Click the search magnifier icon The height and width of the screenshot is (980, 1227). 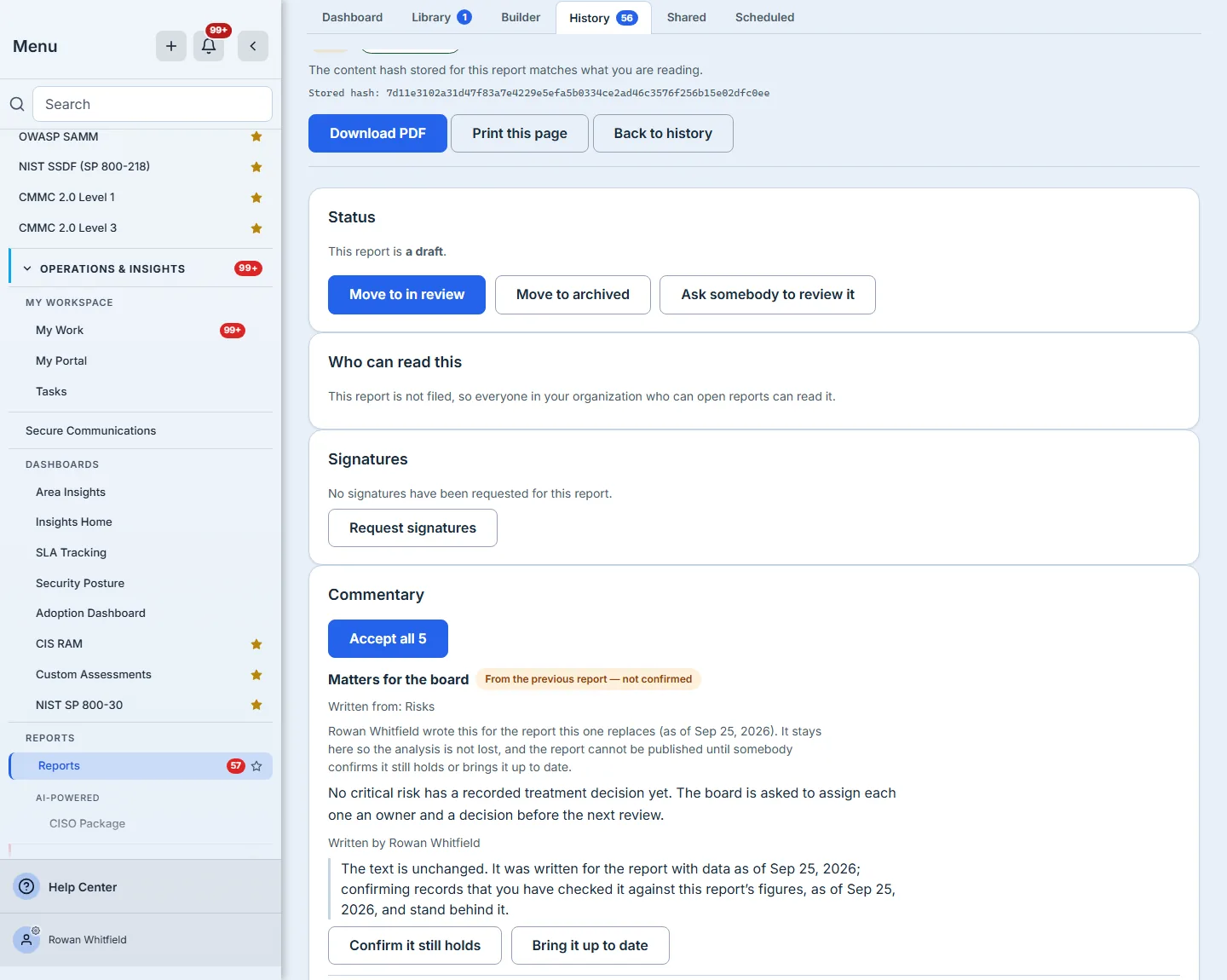[17, 104]
